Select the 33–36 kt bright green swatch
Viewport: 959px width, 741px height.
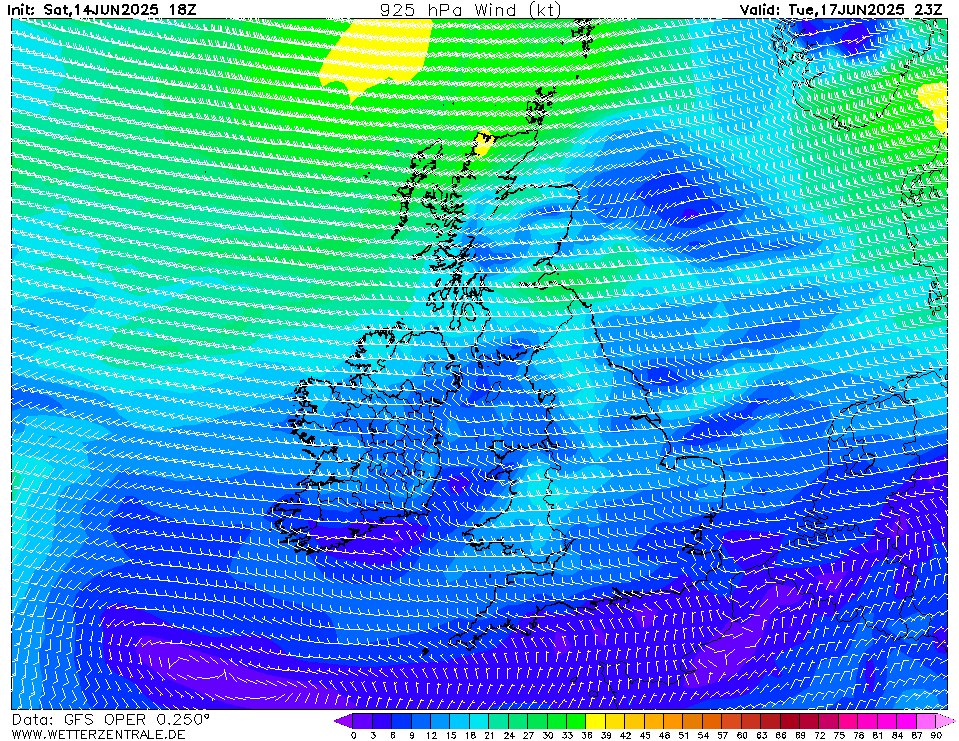click(576, 721)
